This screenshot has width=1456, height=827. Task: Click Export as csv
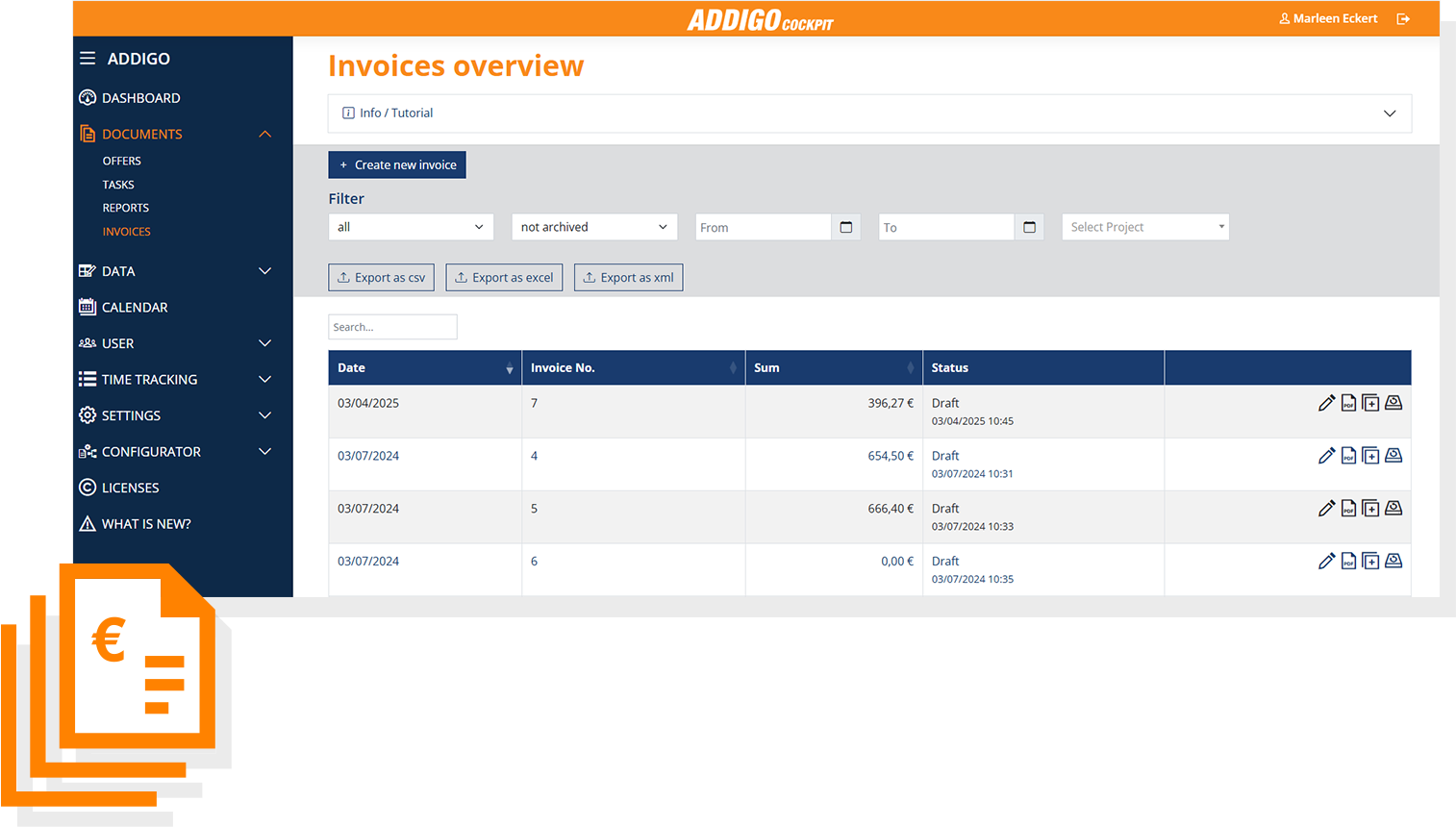tap(381, 278)
